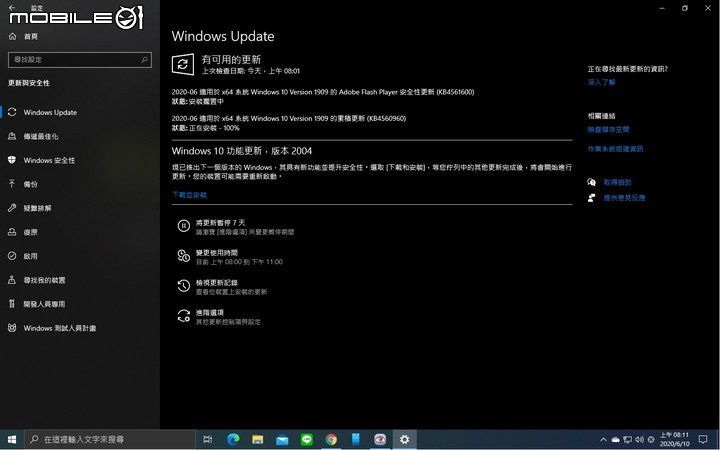Go back with the Settings back arrow

point(12,7)
